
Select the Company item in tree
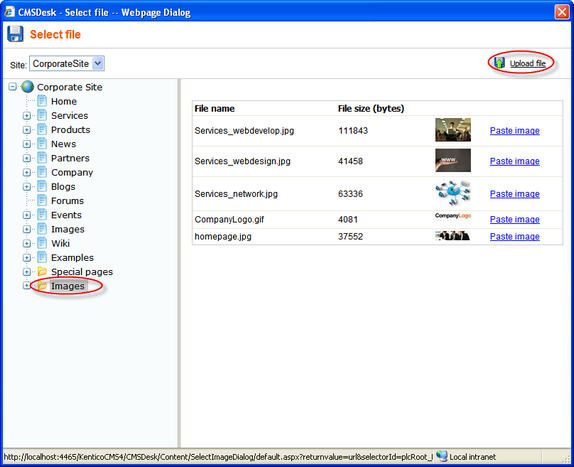tap(72, 172)
